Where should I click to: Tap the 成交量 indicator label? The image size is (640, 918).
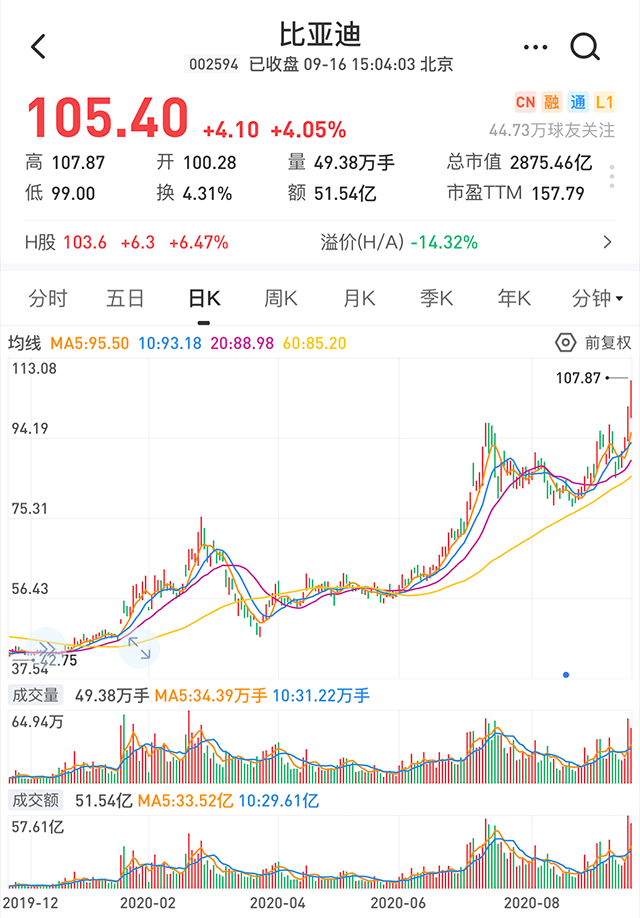[x=36, y=695]
